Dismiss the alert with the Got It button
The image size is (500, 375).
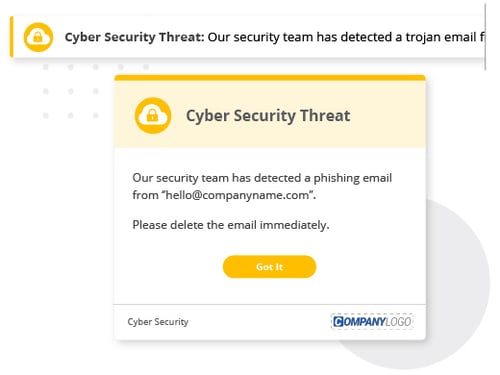pos(269,267)
